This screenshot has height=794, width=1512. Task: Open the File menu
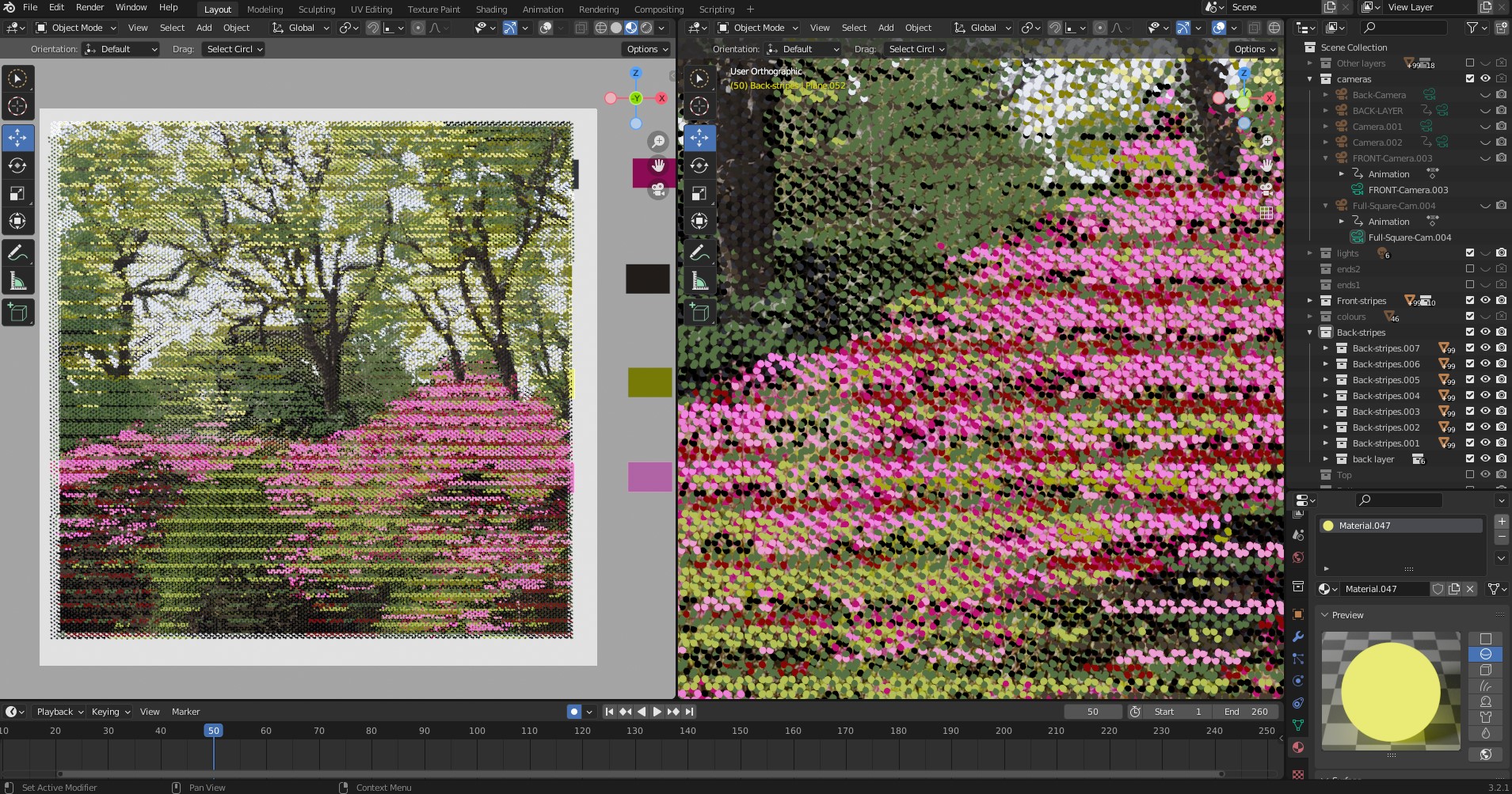[x=30, y=7]
